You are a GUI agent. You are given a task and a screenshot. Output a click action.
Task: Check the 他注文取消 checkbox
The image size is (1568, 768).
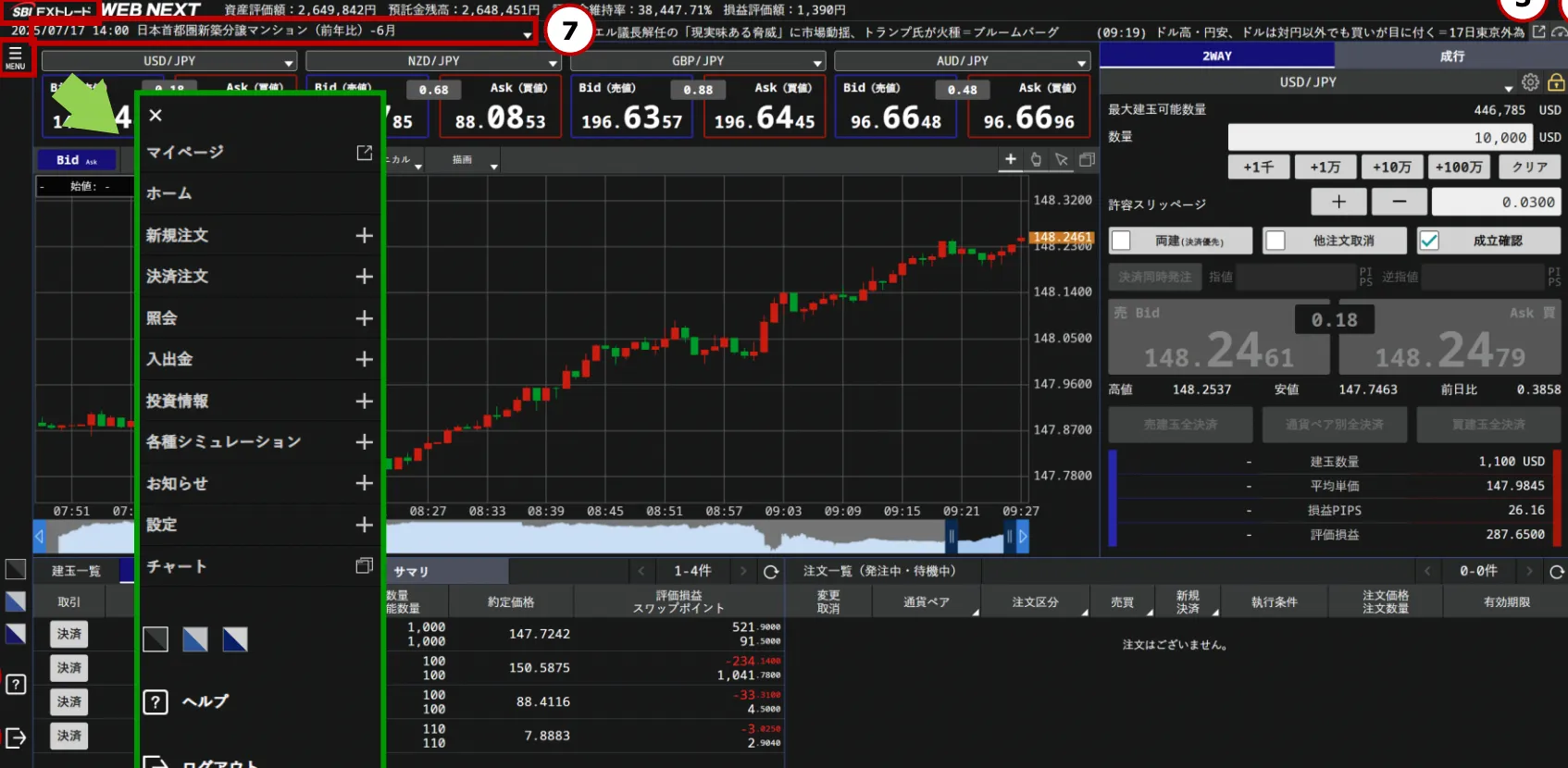tap(1276, 241)
